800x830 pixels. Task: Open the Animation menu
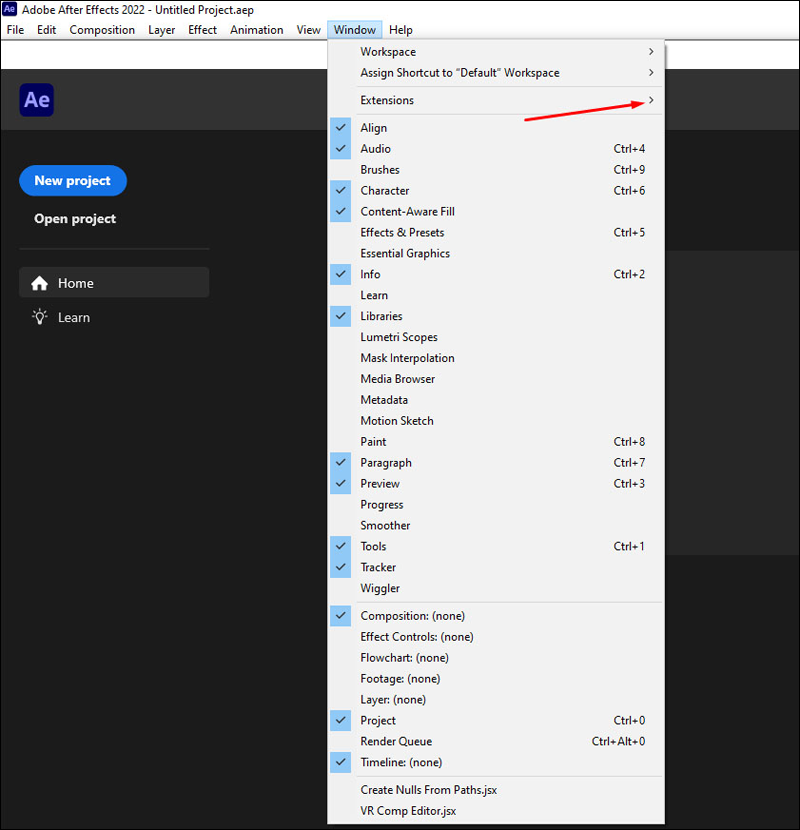[257, 30]
